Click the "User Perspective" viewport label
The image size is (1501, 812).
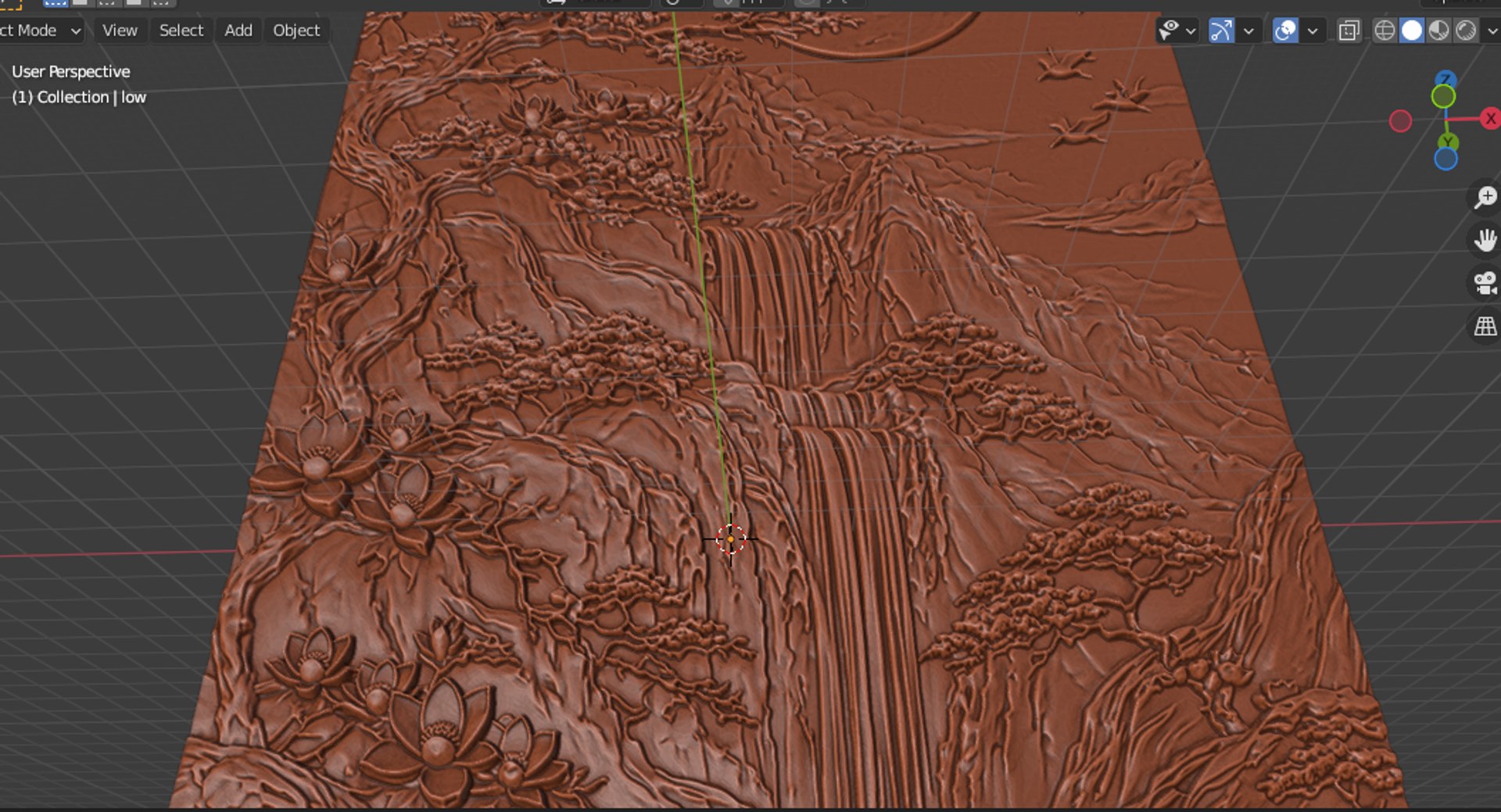pos(71,72)
